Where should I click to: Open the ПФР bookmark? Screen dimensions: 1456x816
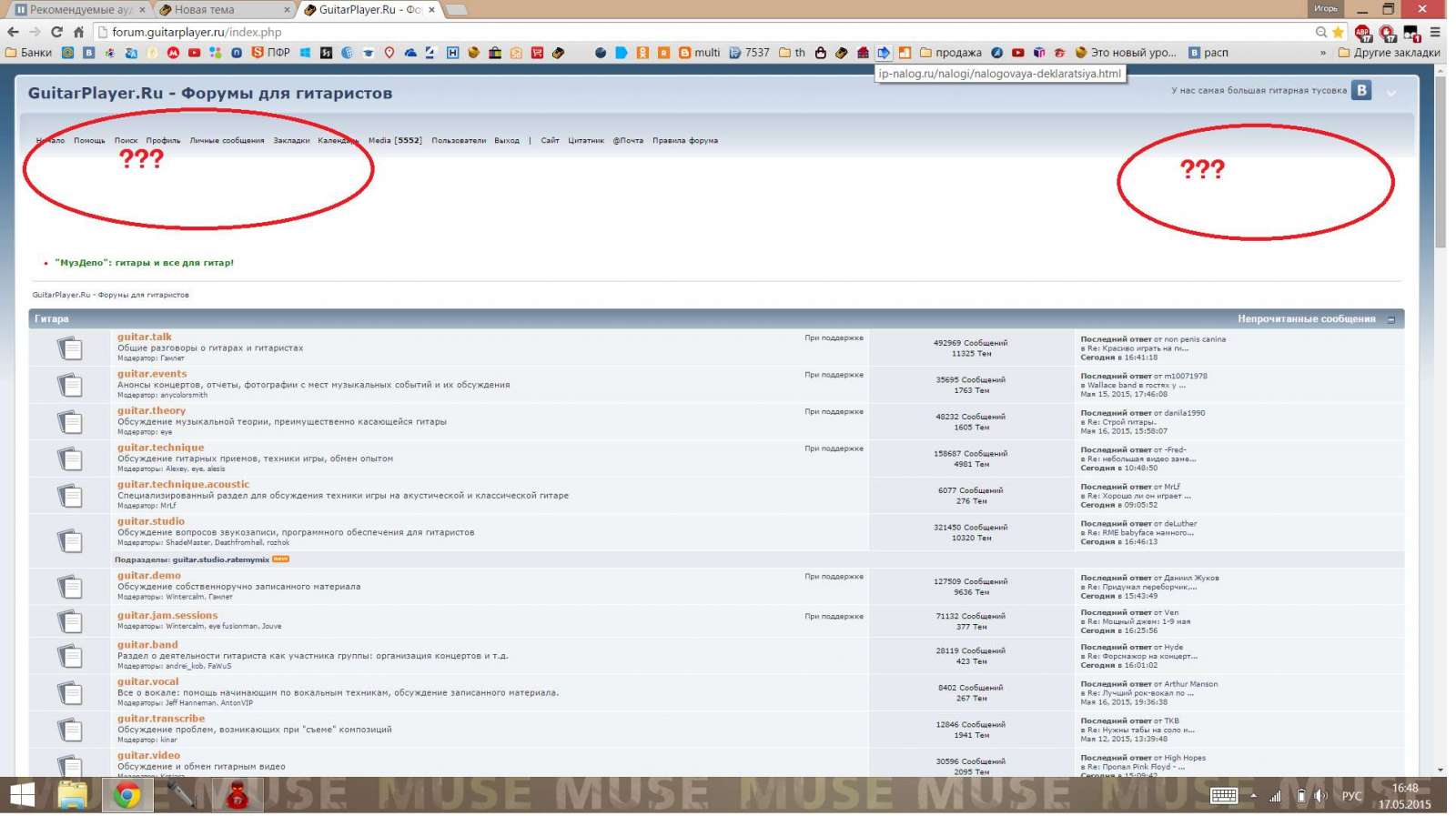271,53
